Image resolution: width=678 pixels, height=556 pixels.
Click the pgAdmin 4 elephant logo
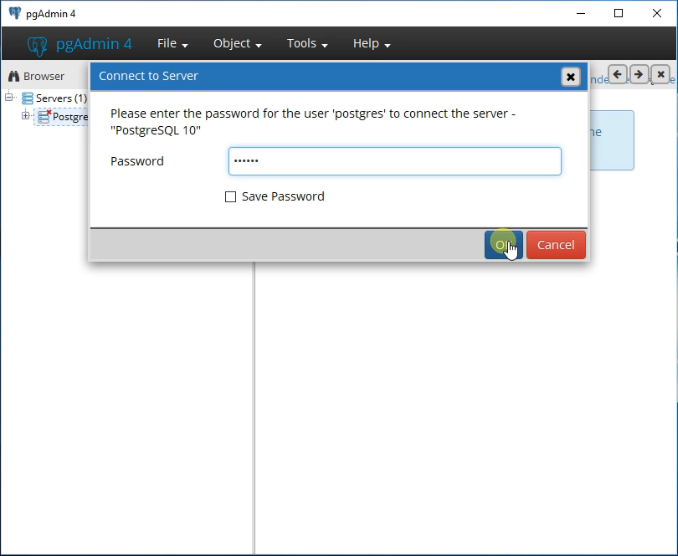[x=38, y=45]
